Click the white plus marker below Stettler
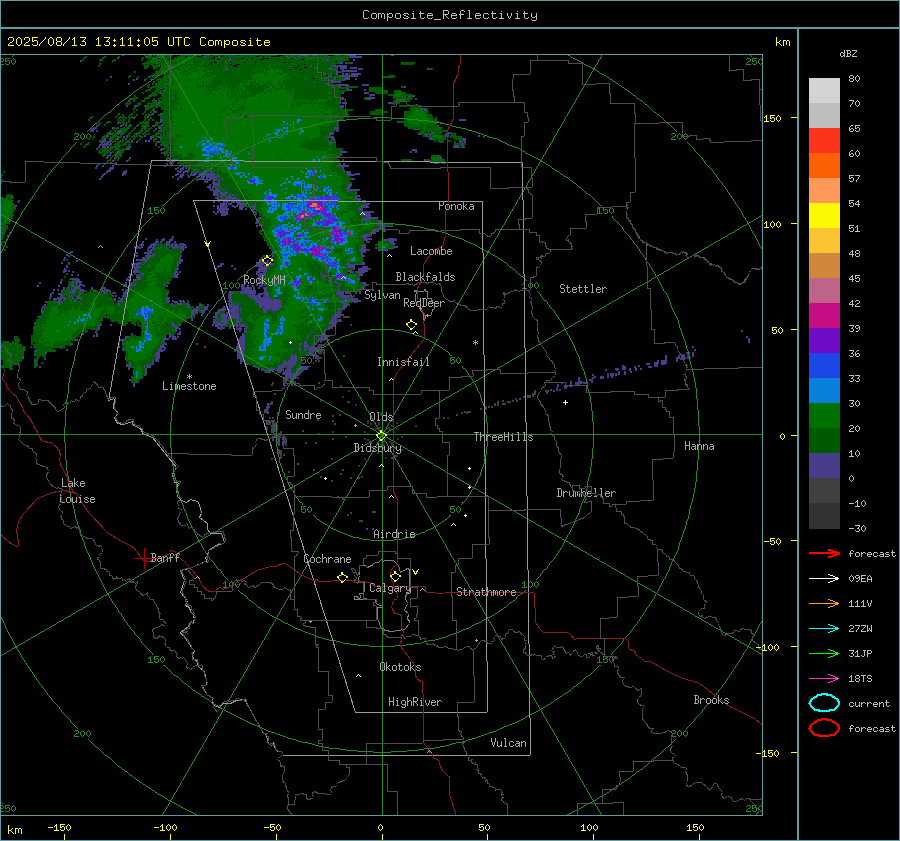900x841 pixels. 565,402
